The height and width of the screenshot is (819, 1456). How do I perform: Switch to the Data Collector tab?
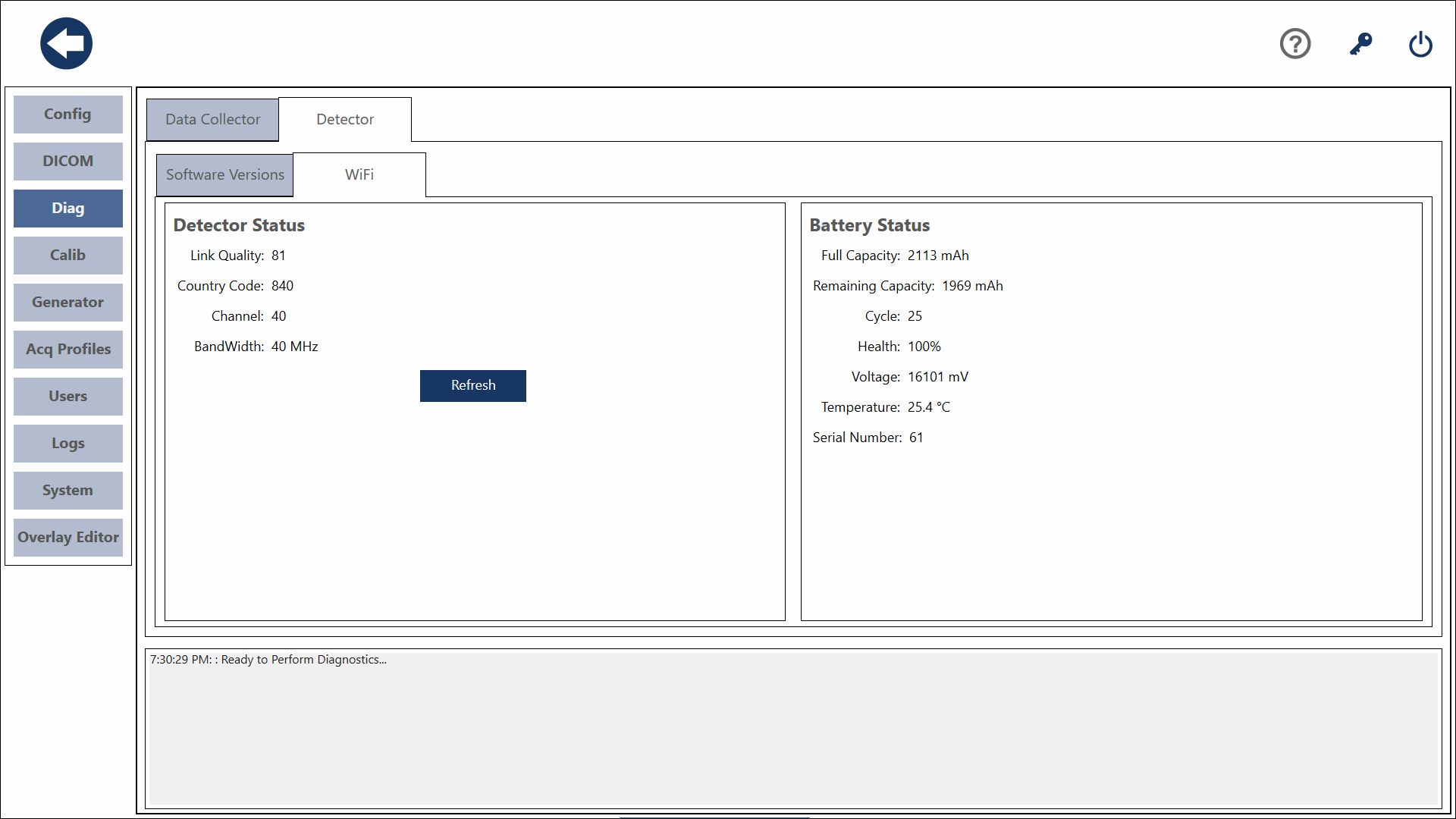pos(212,119)
